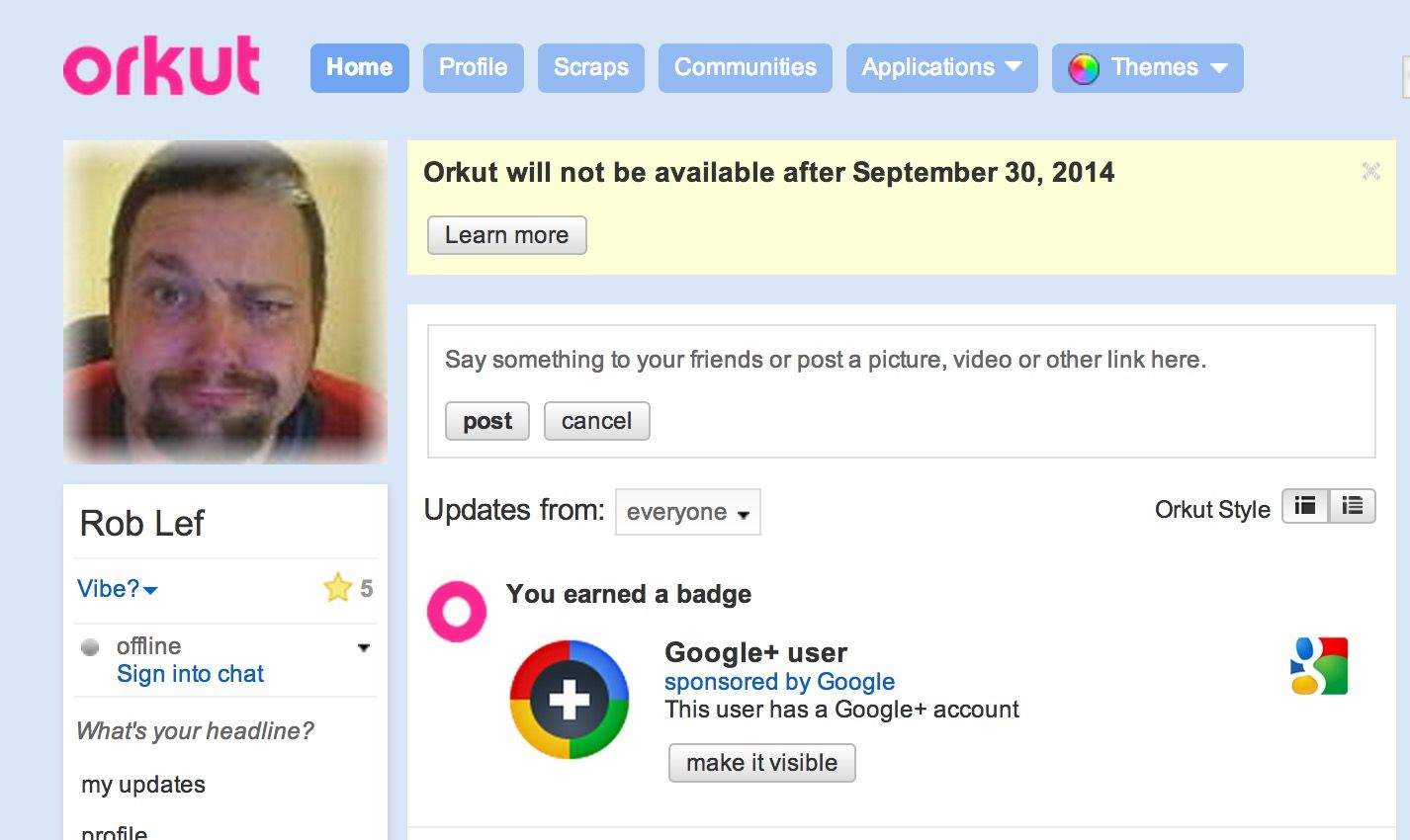This screenshot has width=1410, height=840.
Task: Click the 'sponsored by Google' link
Action: click(779, 682)
